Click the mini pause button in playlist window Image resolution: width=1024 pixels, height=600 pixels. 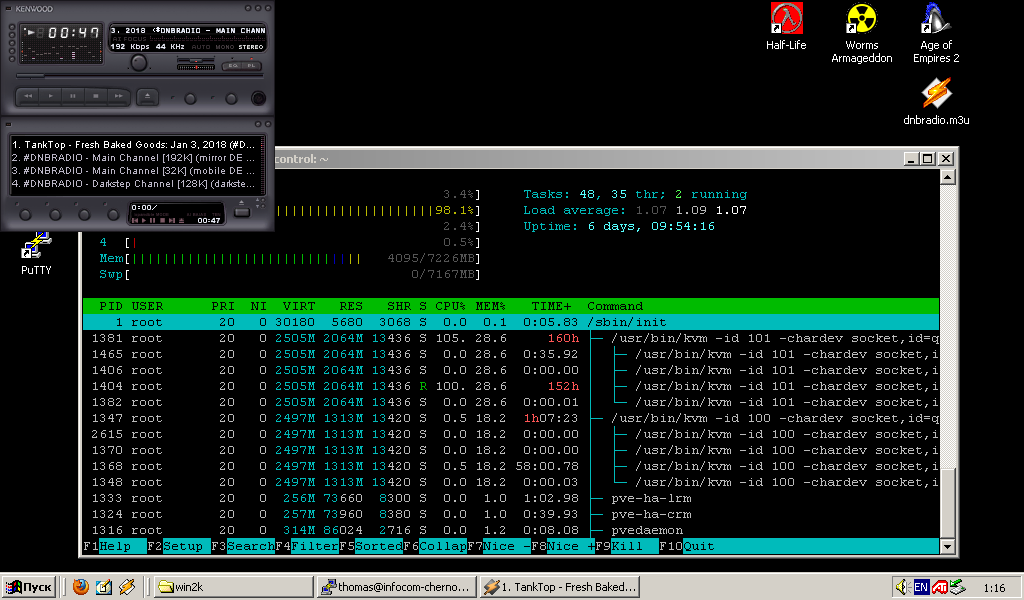click(153, 221)
